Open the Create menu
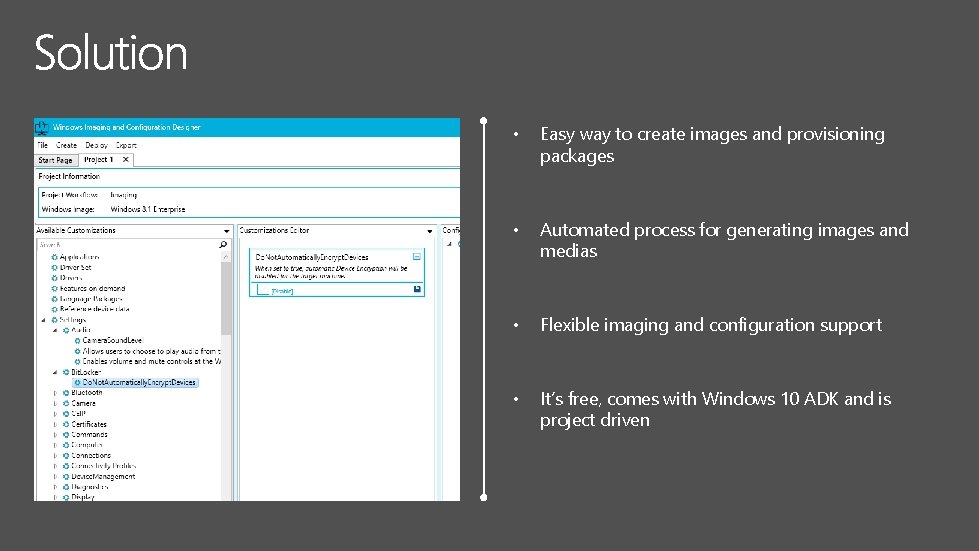This screenshot has width=979, height=551. tap(66, 145)
